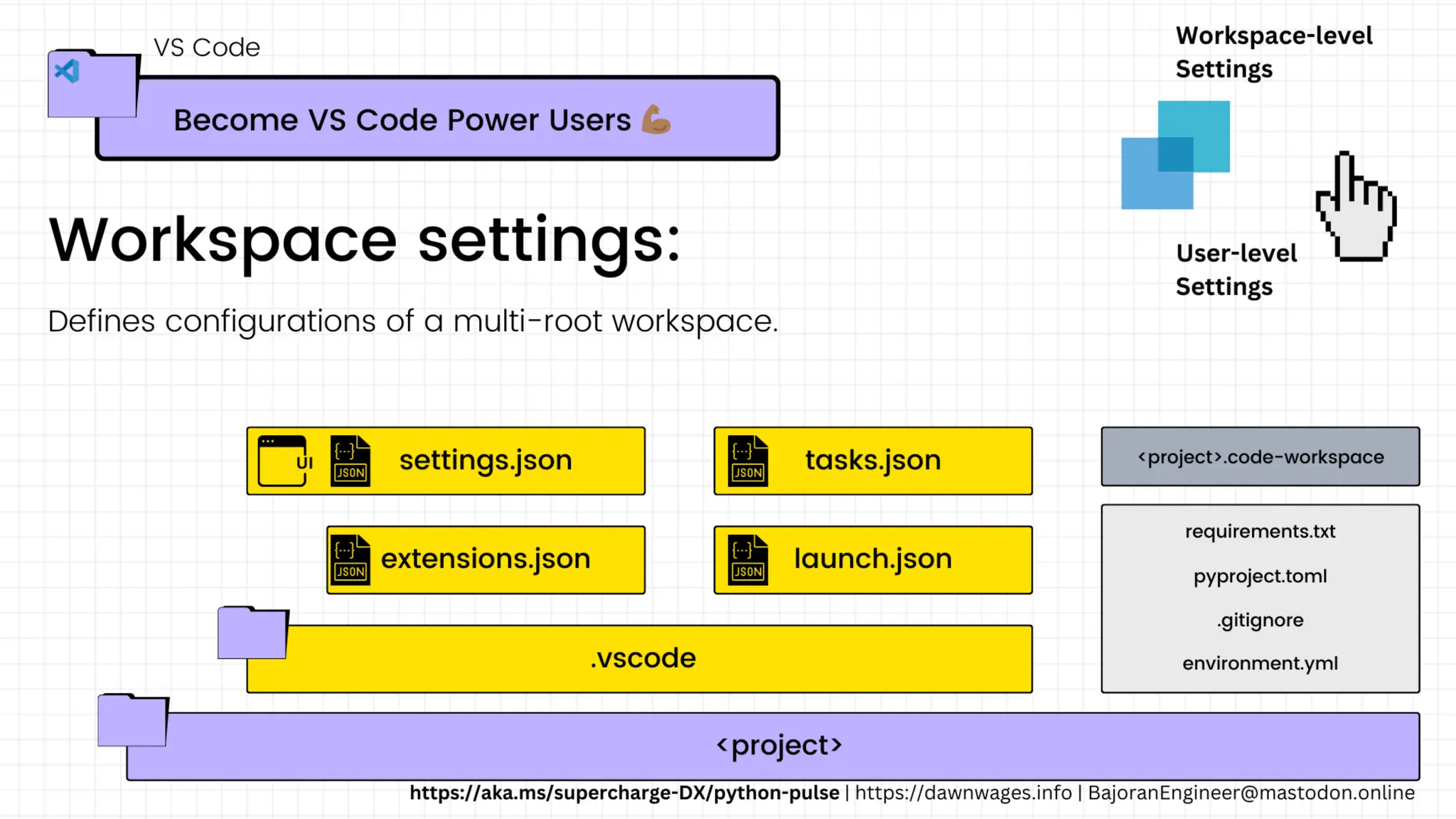
Task: Click the environment.yml file name
Action: (1260, 663)
